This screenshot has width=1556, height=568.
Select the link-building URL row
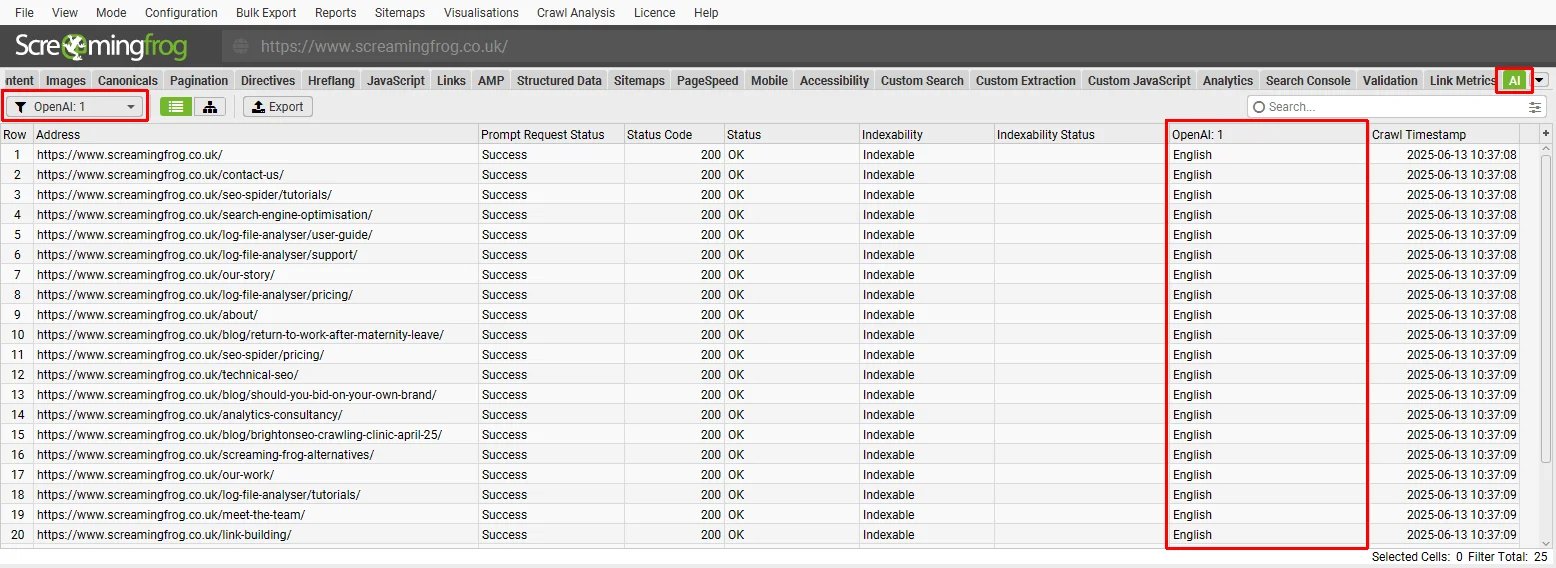[760, 535]
